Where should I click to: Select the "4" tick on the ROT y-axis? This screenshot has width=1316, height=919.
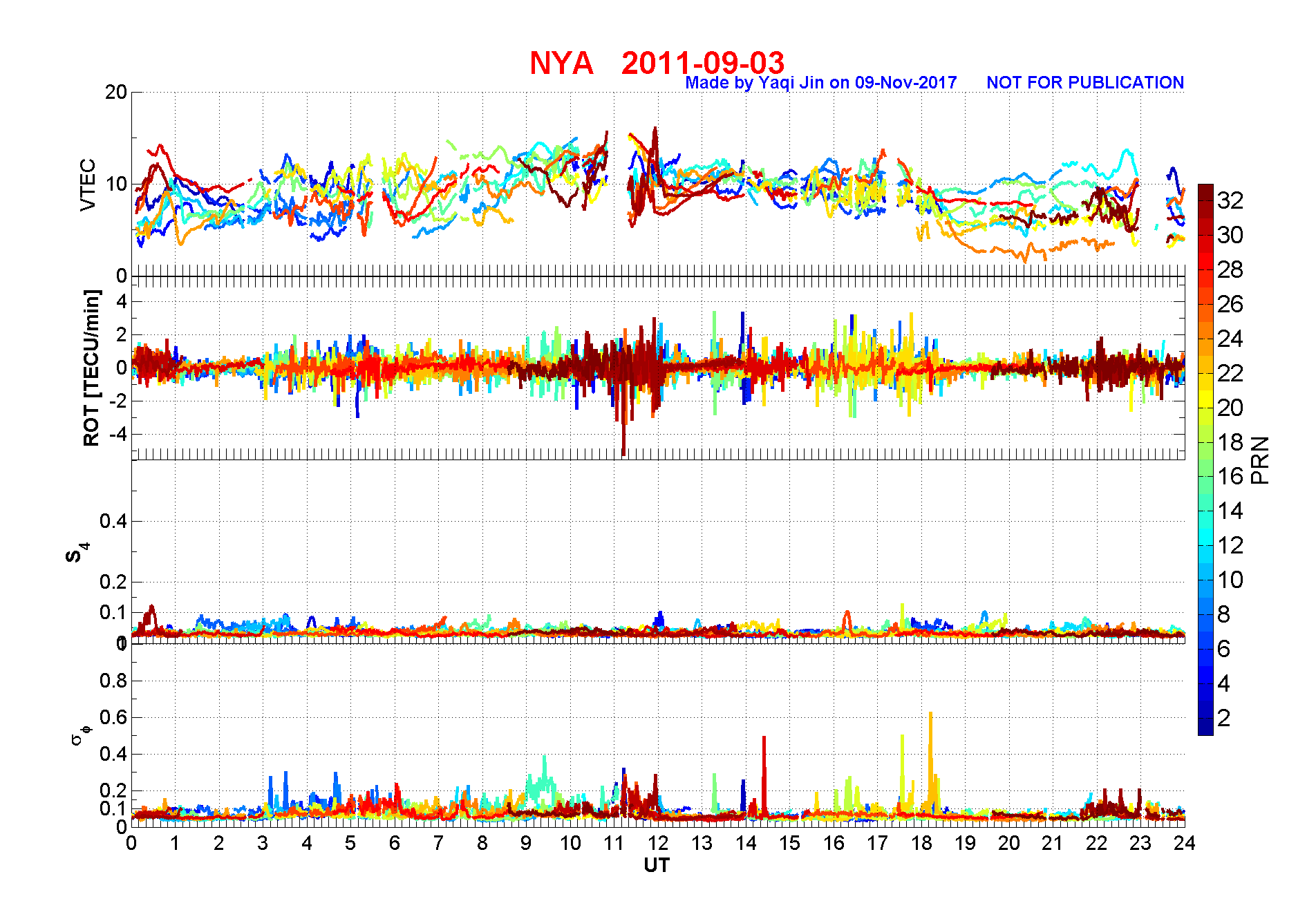click(x=122, y=301)
